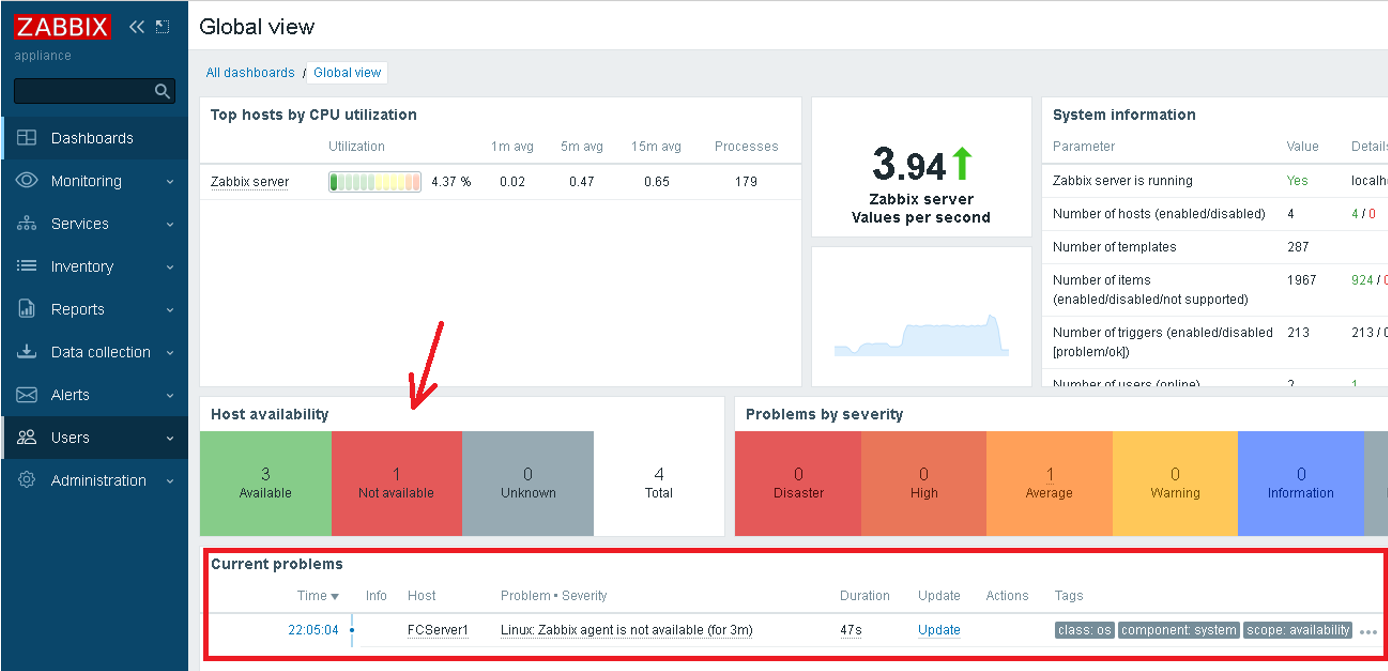Screen dimensions: 1388x671
Task: Open the three-dots tags overflow for FCServer1
Action: 1368,632
